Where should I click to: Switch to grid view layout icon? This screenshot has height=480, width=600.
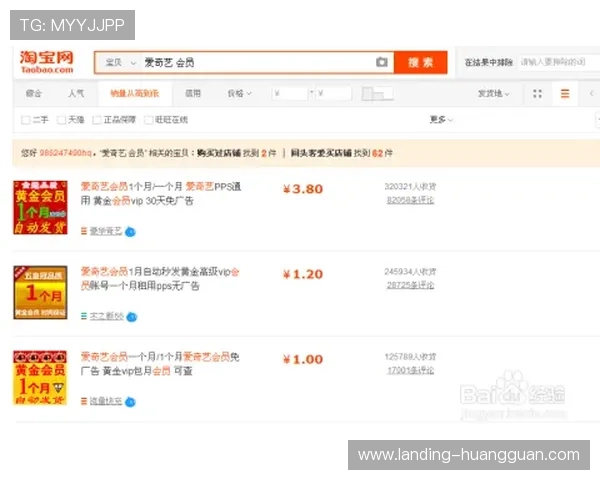[x=537, y=93]
